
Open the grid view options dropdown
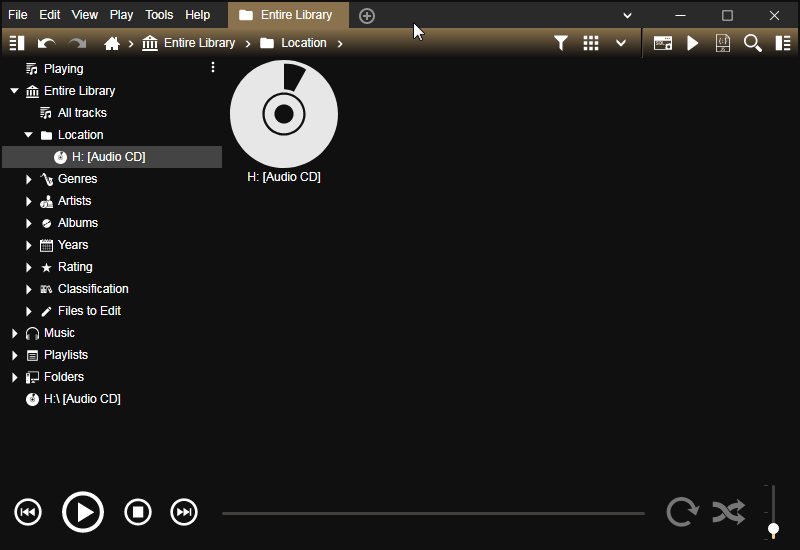click(x=621, y=43)
